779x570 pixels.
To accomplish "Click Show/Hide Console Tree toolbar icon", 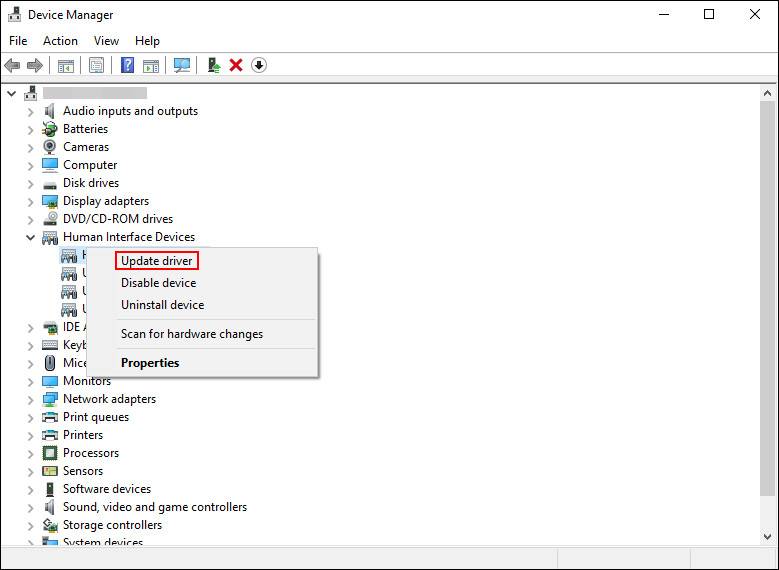I will [66, 66].
